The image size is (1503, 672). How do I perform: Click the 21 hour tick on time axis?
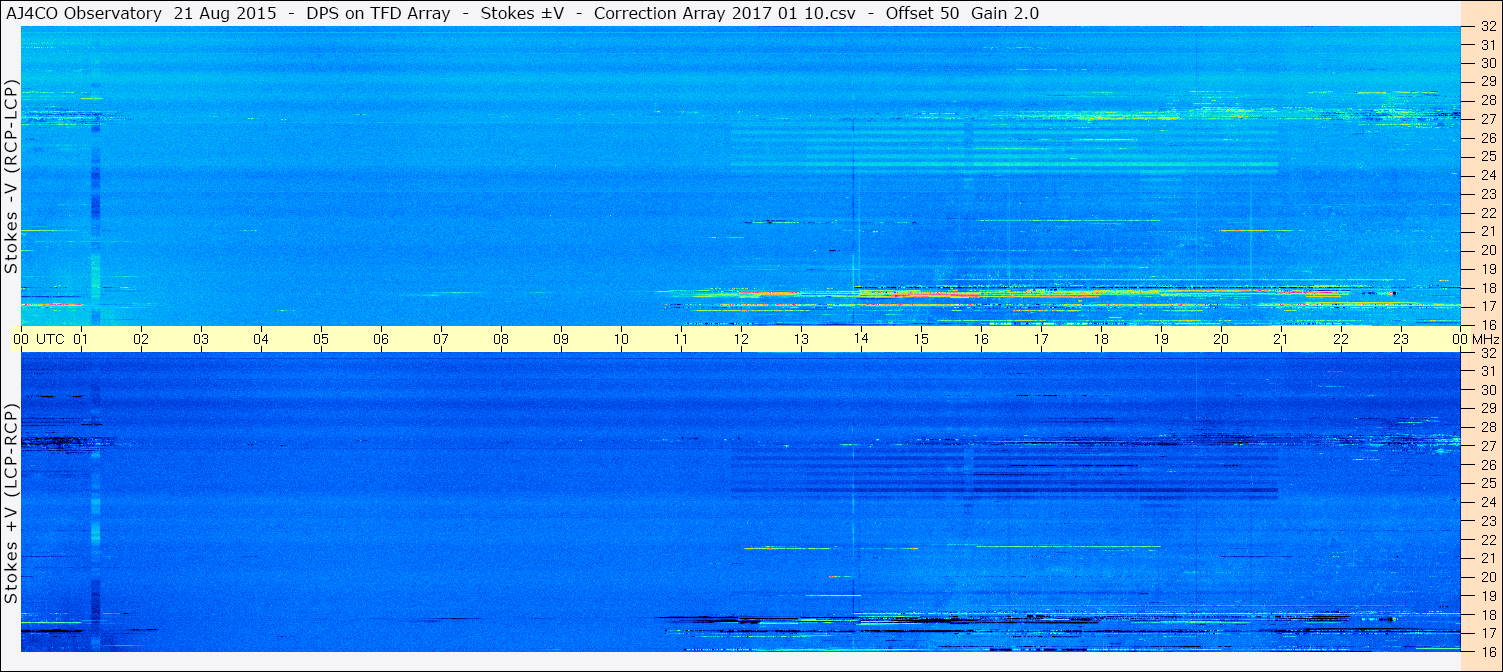(x=1281, y=339)
